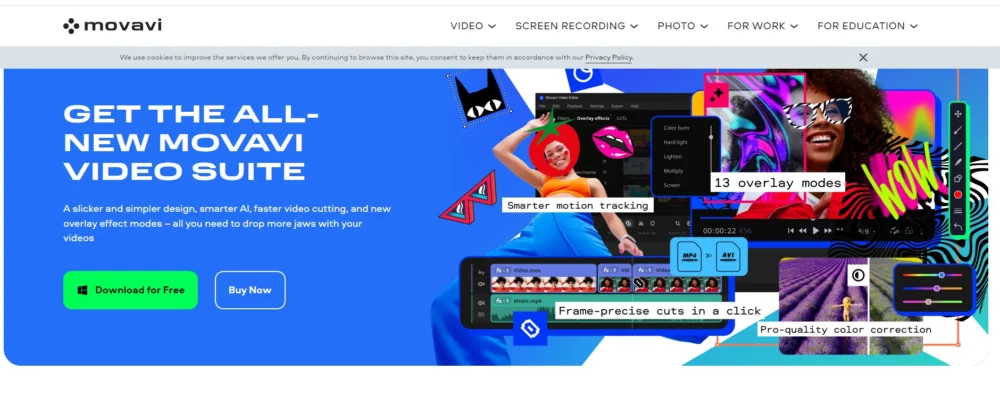
Task: Click the Movavi logo
Action: coord(112,26)
